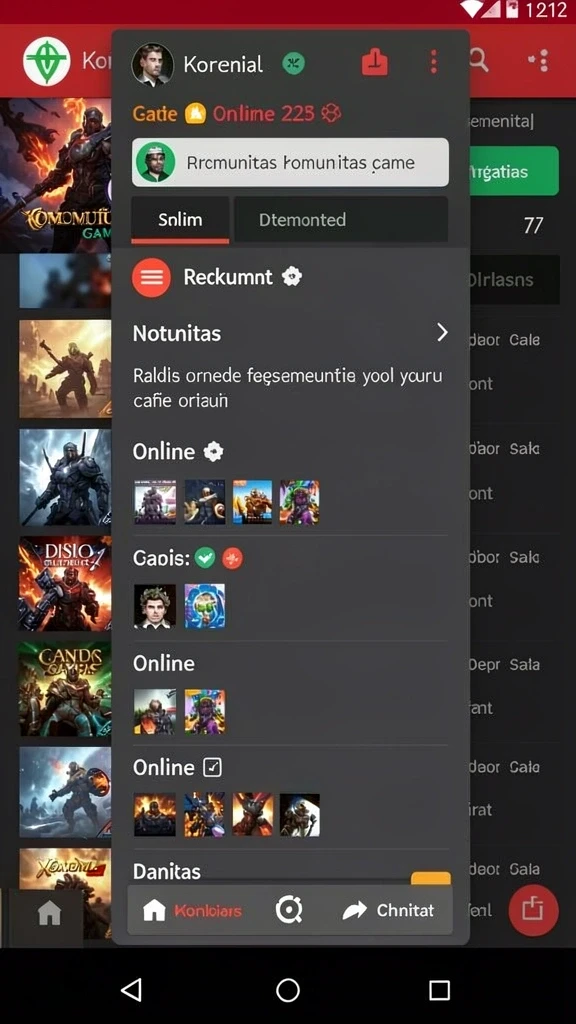Tap the yellow button beside Danitas
The image size is (576, 1024).
(431, 878)
